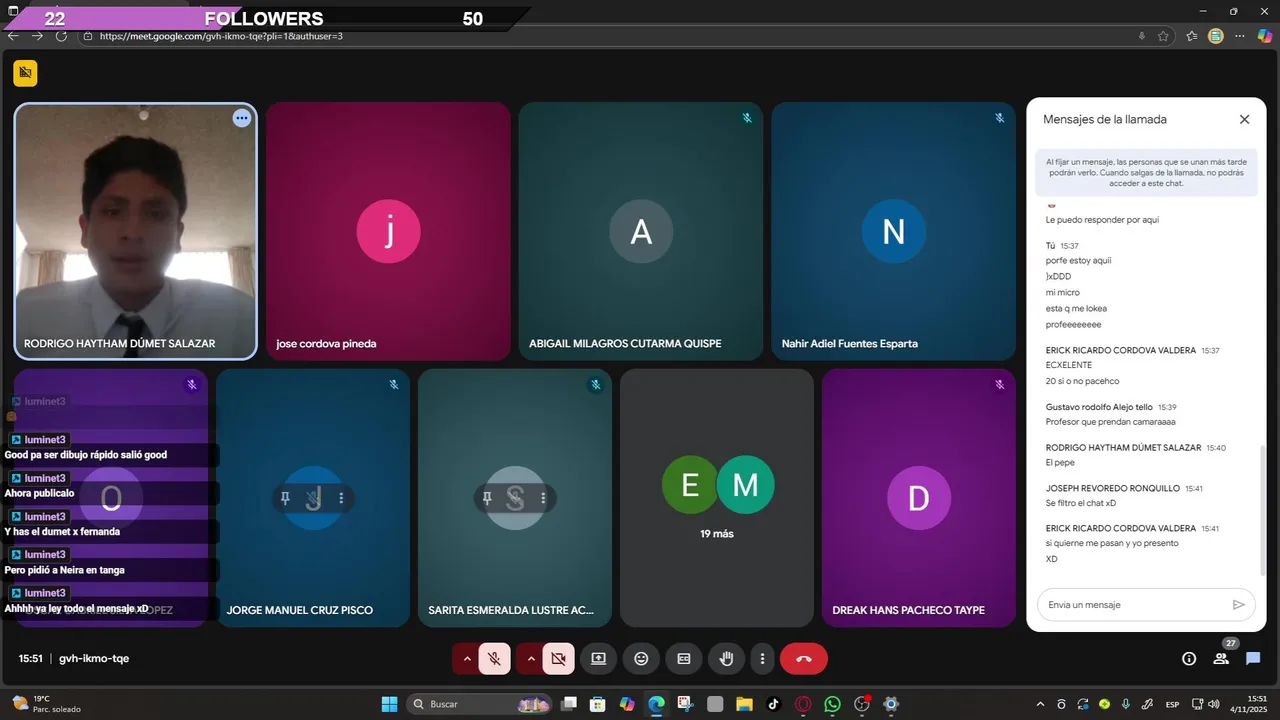
Task: Toggle the microphone mute button
Action: tap(494, 659)
